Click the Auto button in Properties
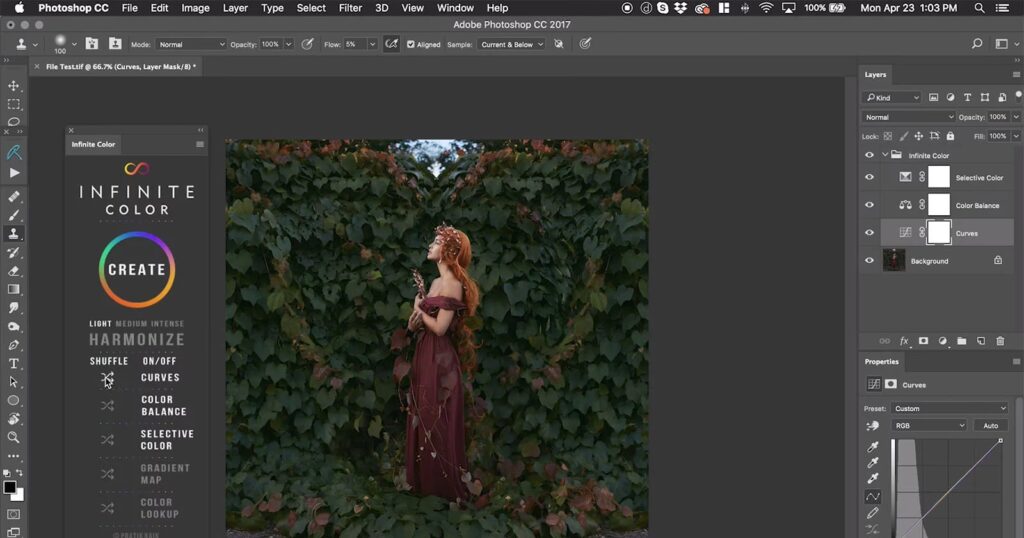 (x=990, y=426)
